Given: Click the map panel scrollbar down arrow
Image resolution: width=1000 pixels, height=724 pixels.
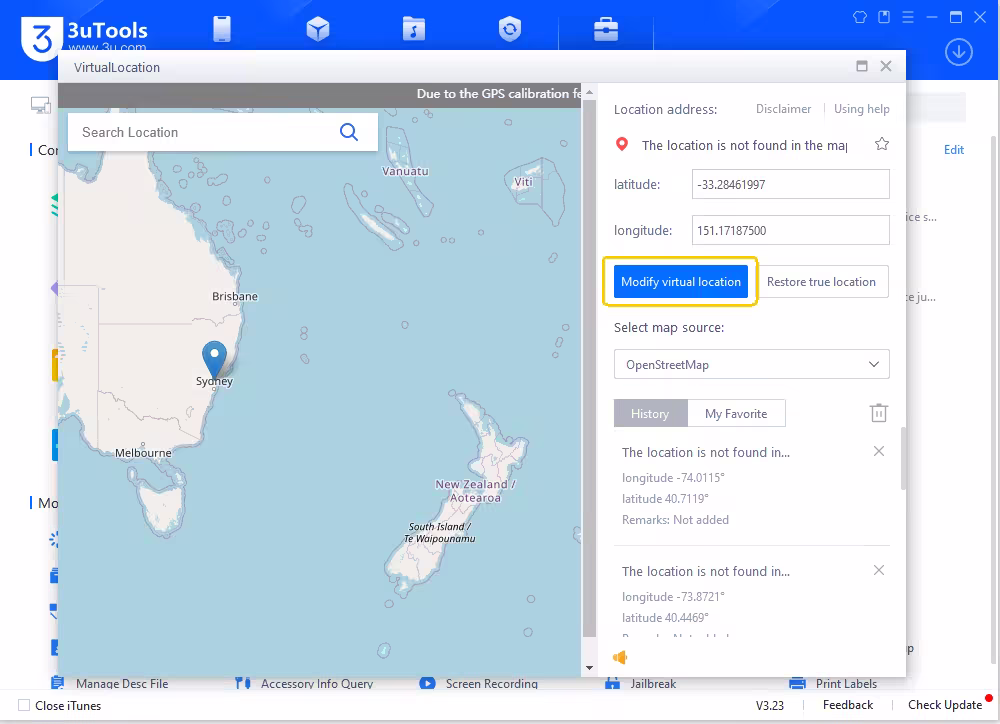Looking at the screenshot, I should coord(589,668).
